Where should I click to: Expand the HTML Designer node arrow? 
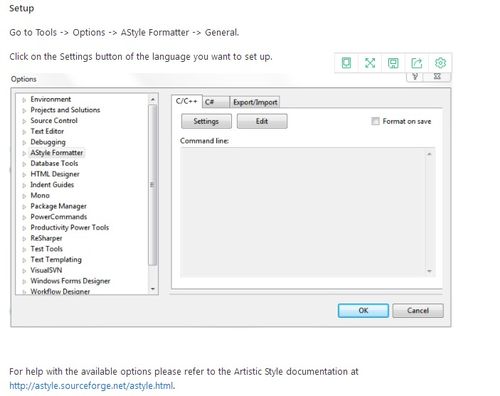pos(24,174)
